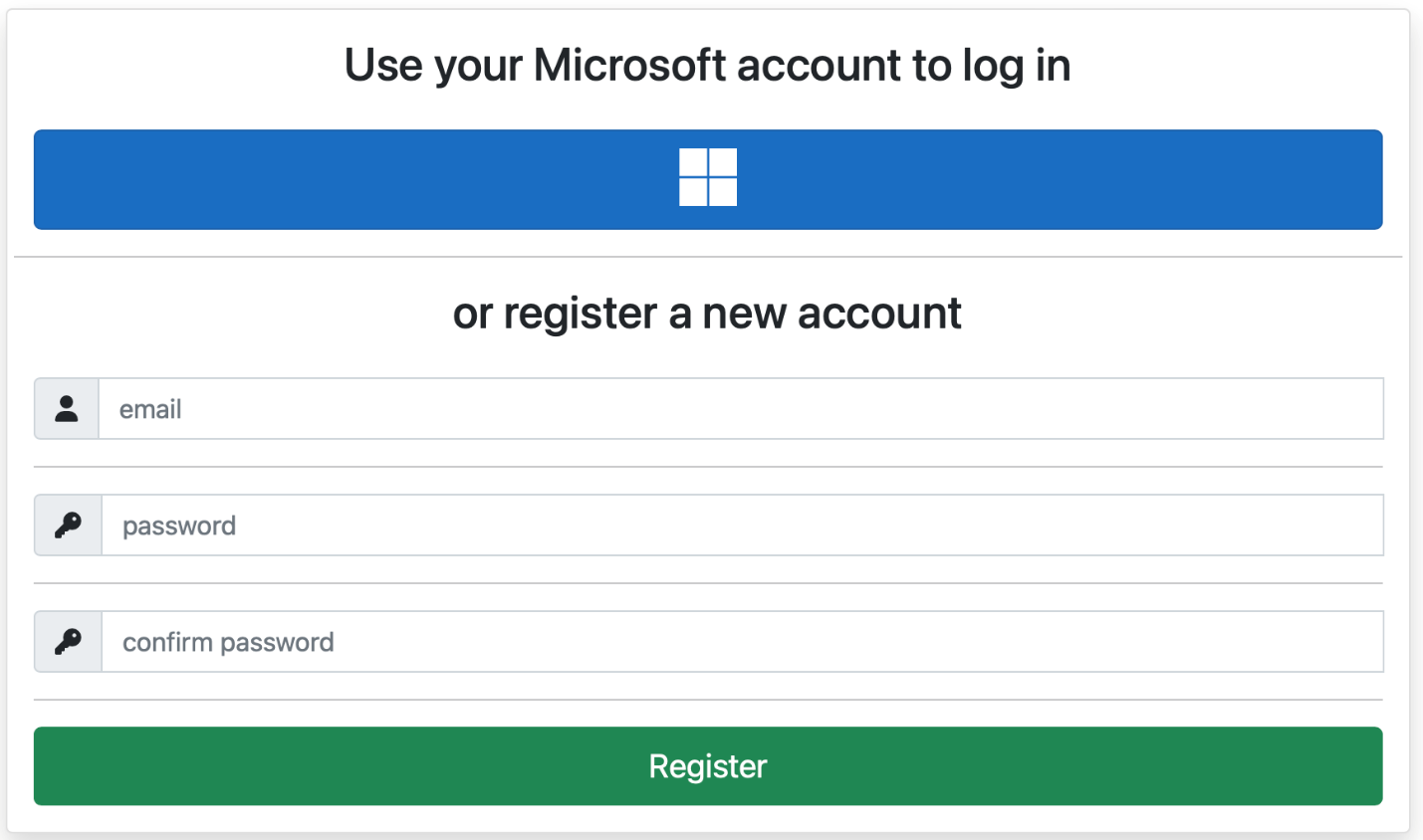Image resolution: width=1423 pixels, height=840 pixels.
Task: Click the "email" placeholder text
Action: tap(150, 409)
